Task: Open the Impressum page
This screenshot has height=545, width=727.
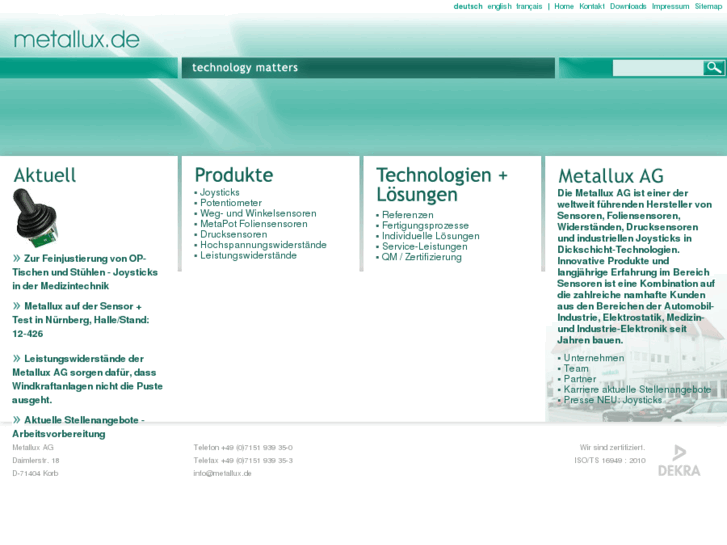Action: (x=670, y=6)
